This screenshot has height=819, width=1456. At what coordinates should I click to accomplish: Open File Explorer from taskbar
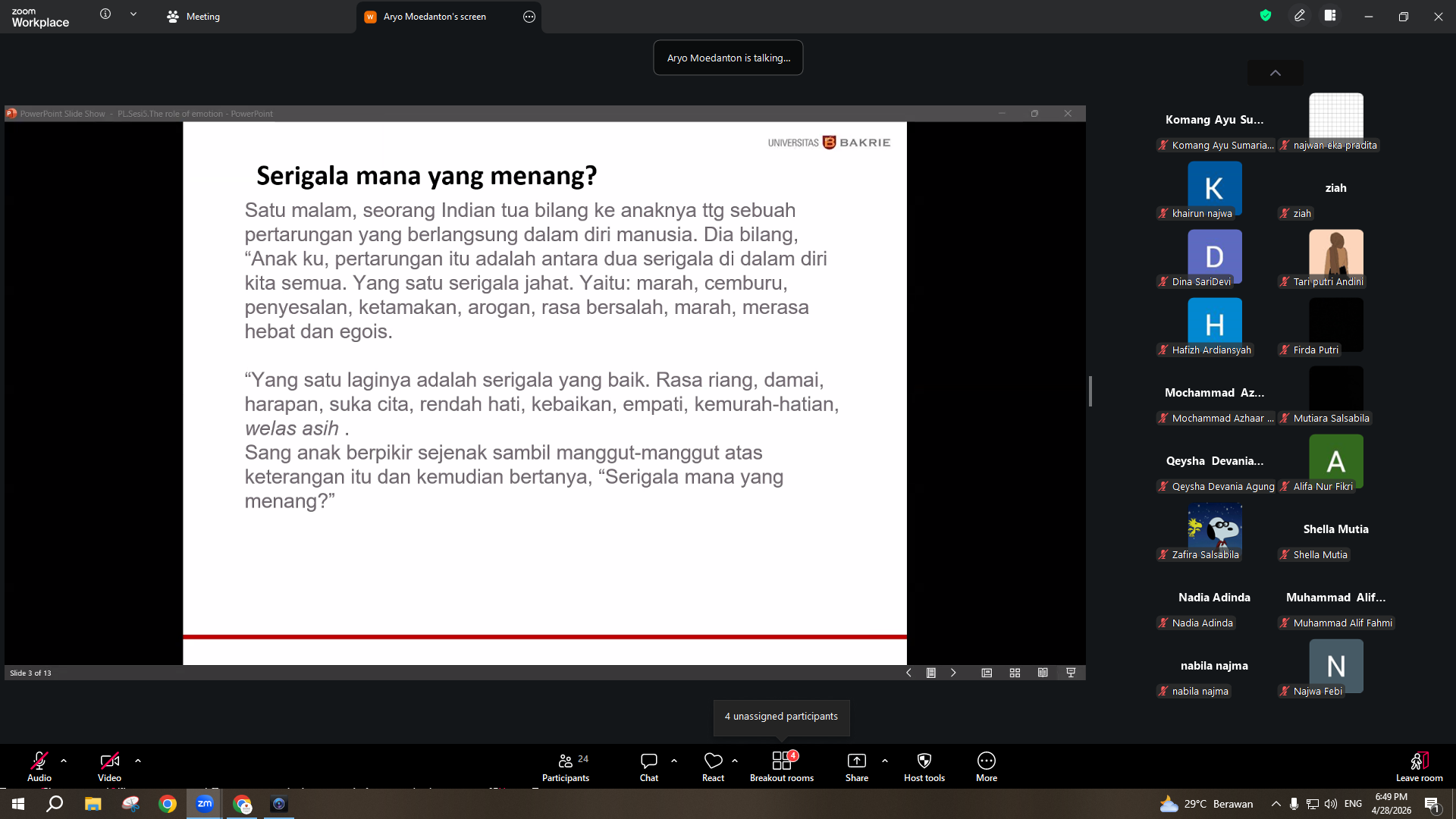(93, 804)
